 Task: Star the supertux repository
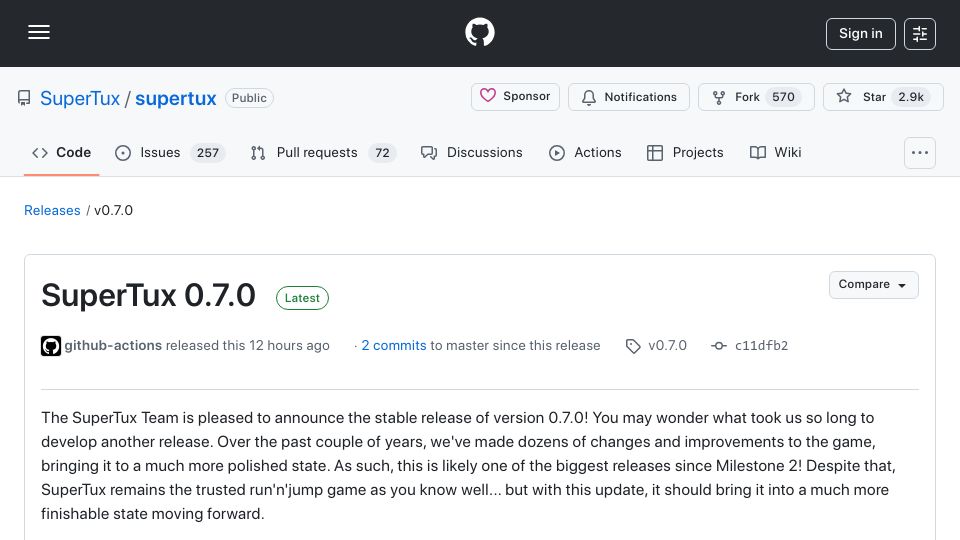883,97
